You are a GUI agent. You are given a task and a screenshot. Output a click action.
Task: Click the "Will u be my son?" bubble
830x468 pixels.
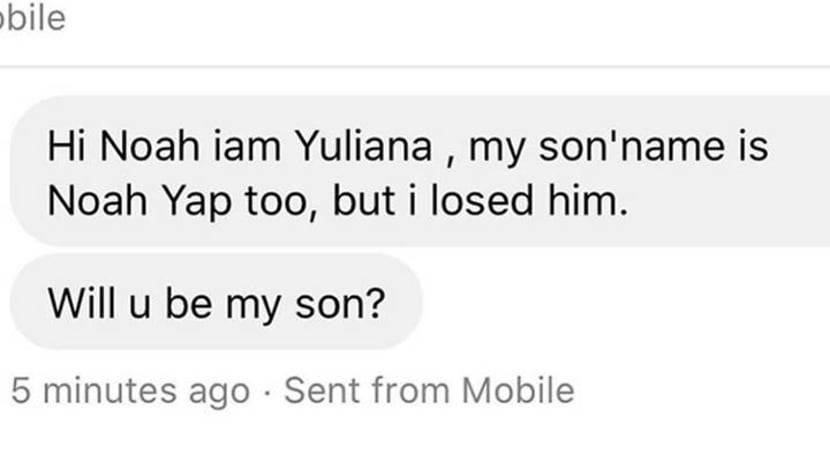(215, 302)
